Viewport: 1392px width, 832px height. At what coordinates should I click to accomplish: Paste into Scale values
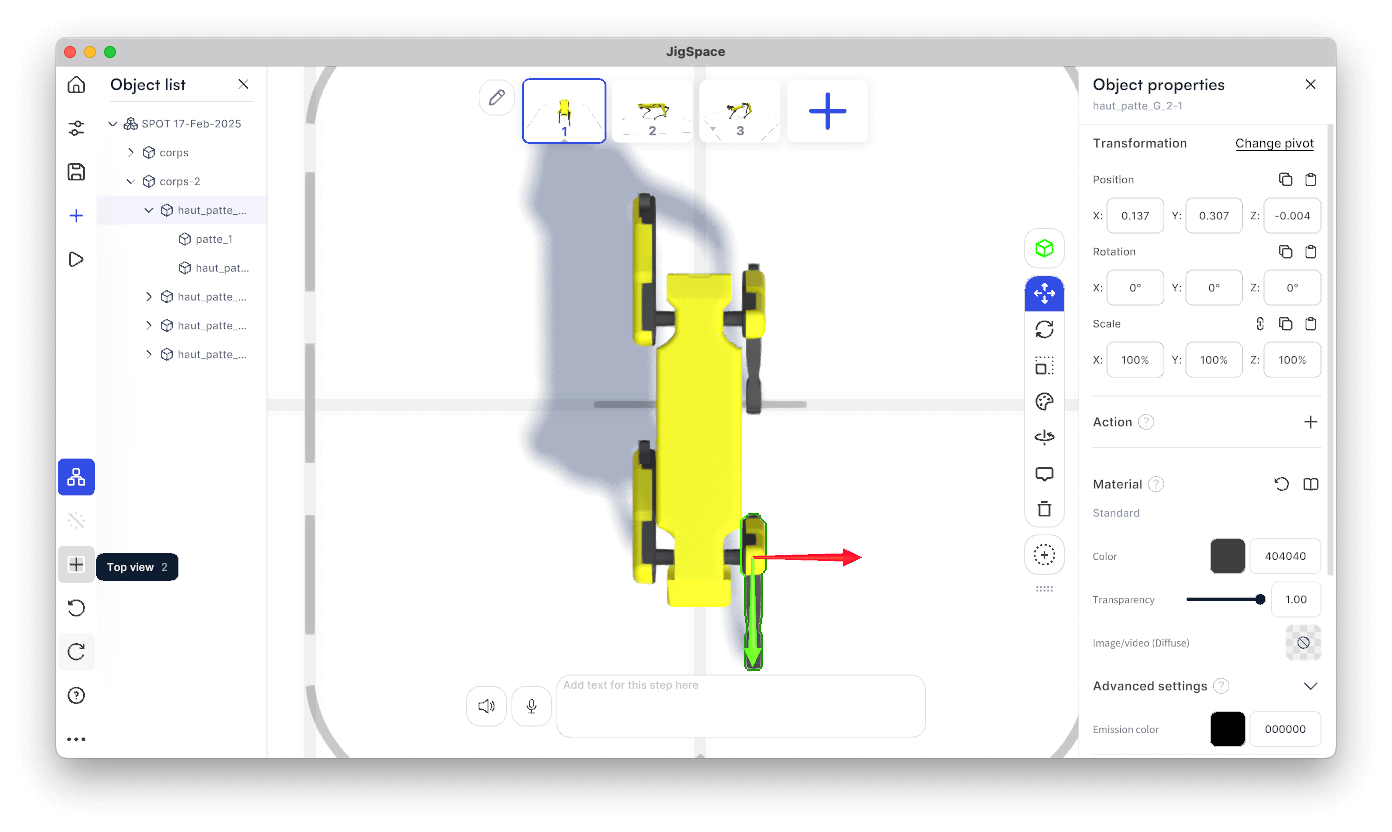pos(1311,324)
